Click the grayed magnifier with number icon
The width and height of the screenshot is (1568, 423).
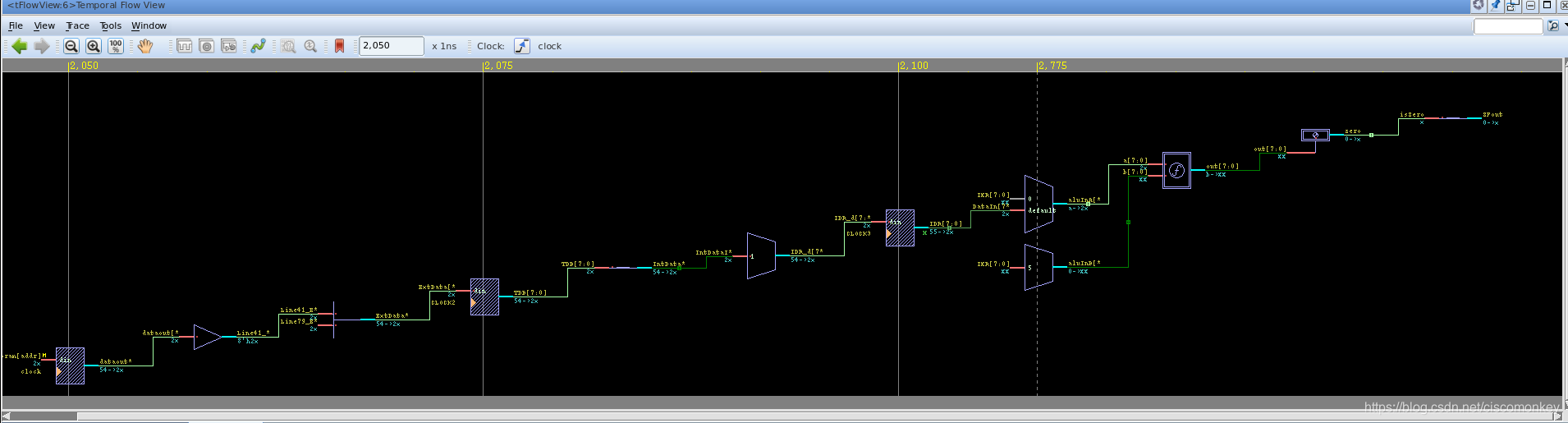(310, 46)
